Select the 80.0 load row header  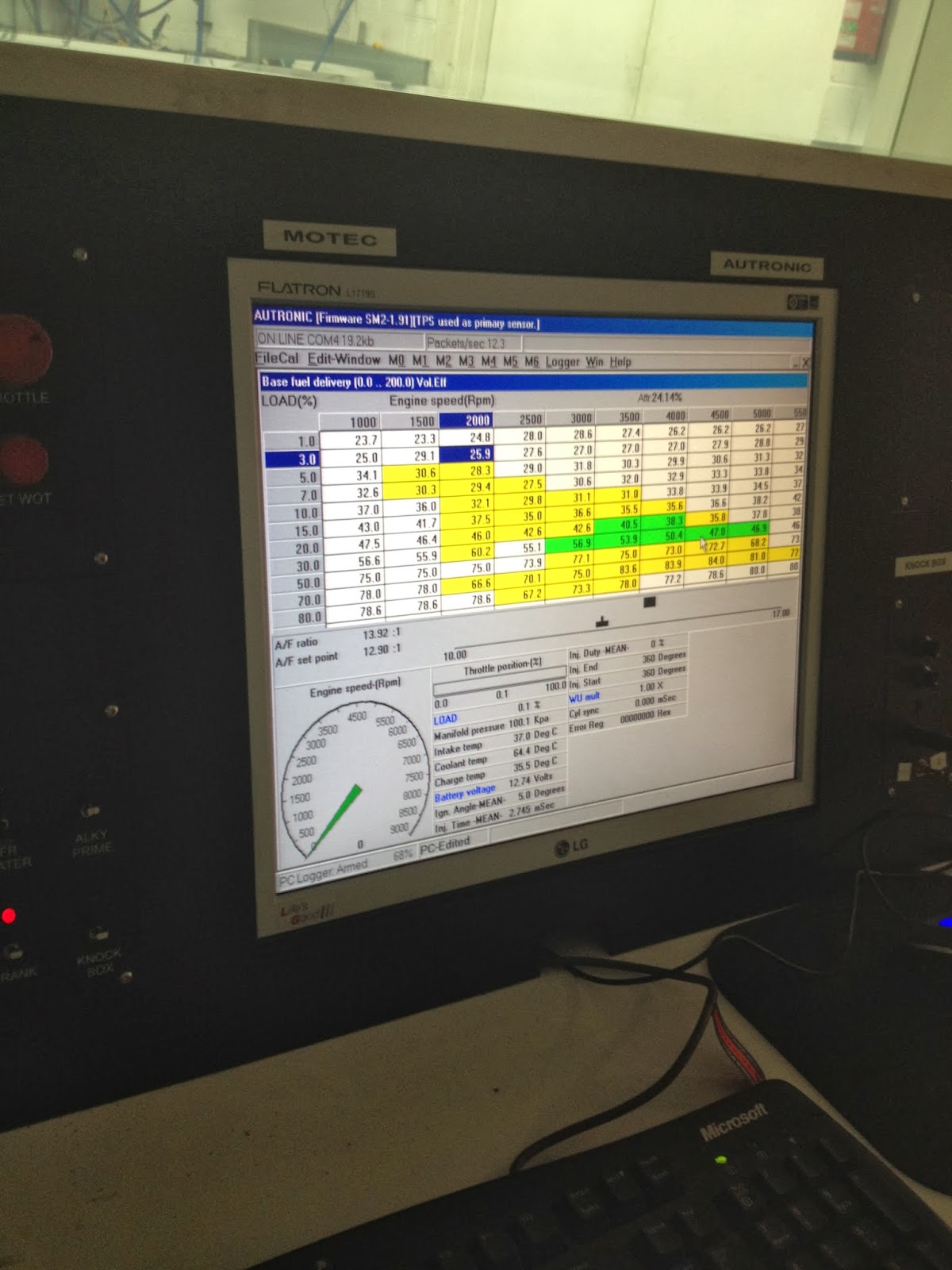tap(299, 617)
